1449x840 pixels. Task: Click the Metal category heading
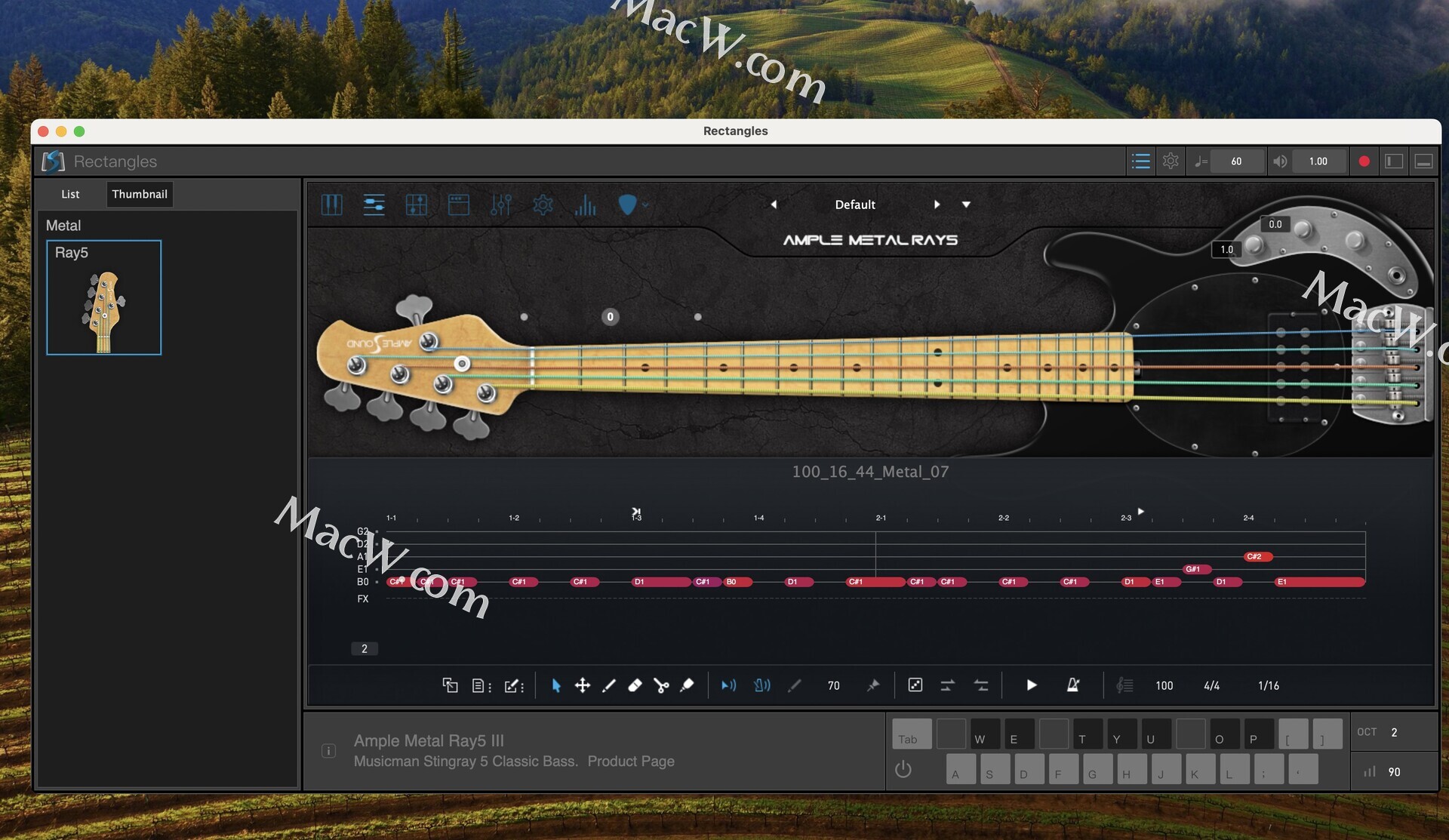(x=63, y=225)
